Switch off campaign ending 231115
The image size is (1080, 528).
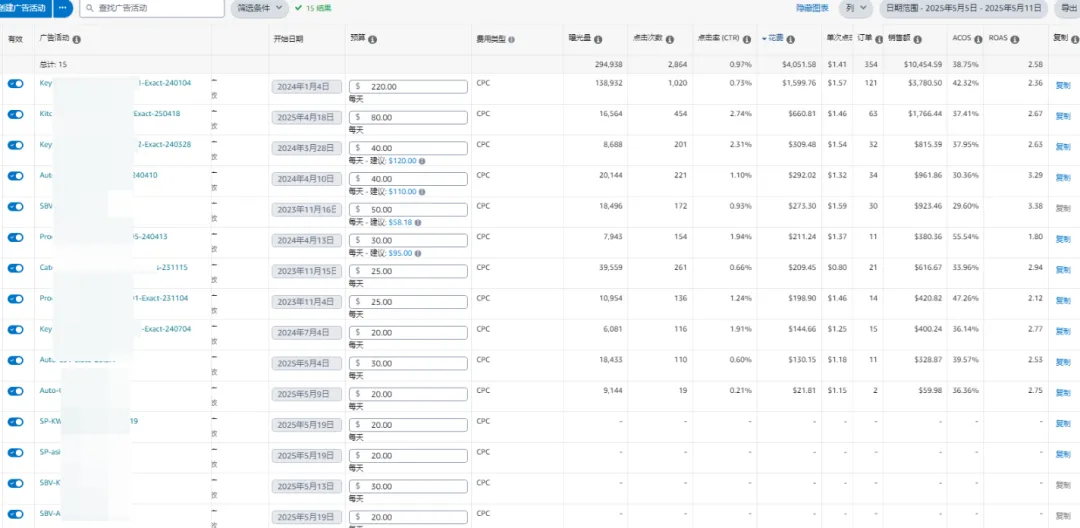(x=16, y=268)
